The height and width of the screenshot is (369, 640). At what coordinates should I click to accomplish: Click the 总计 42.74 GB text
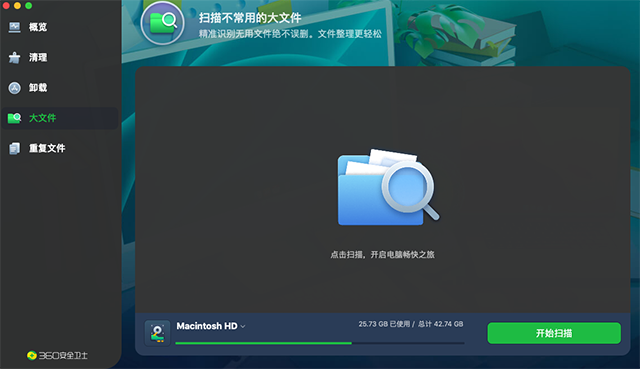tap(440, 324)
